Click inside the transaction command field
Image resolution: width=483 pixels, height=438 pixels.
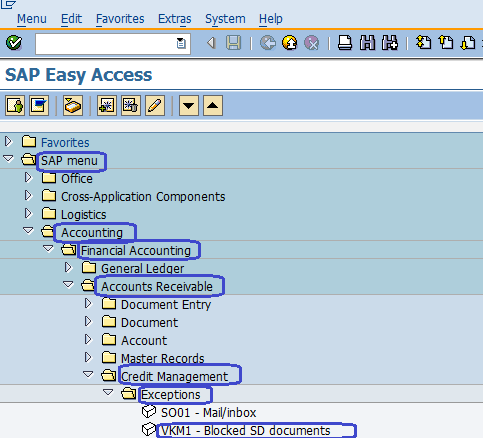pos(106,43)
